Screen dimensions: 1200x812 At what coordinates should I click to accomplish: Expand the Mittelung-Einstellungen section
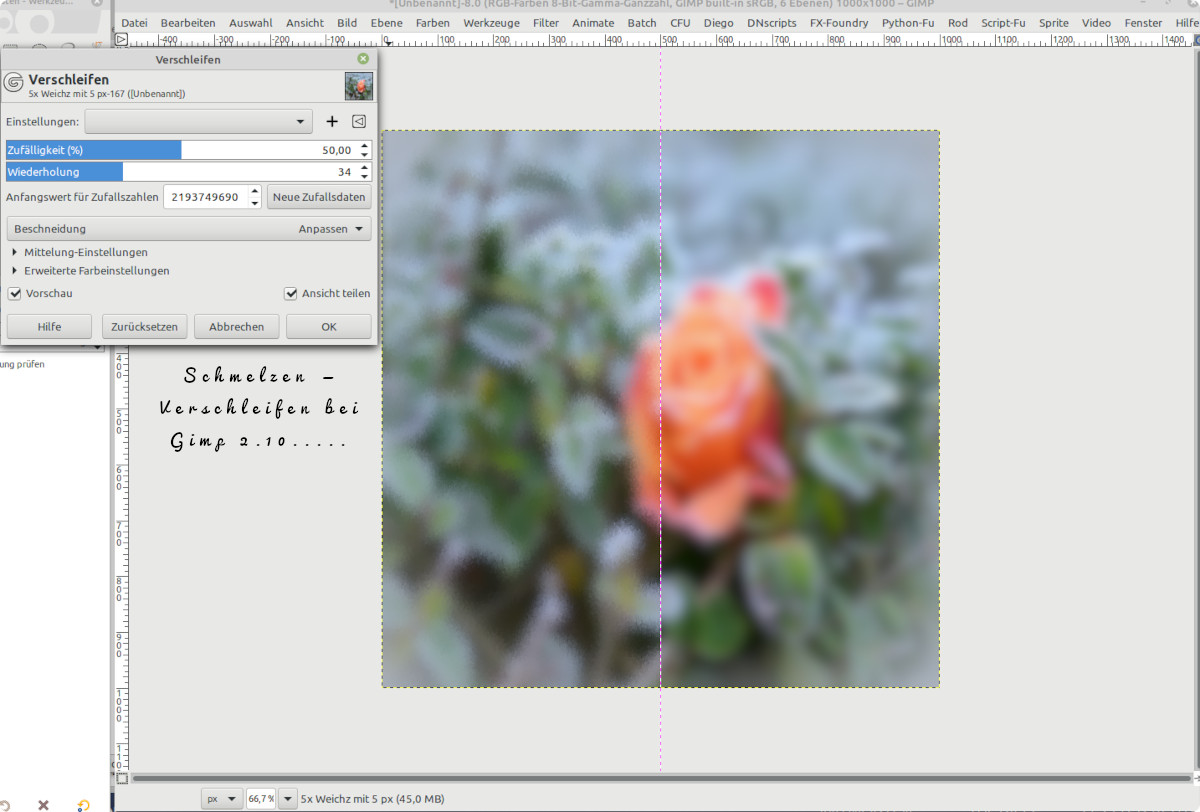[x=15, y=253]
